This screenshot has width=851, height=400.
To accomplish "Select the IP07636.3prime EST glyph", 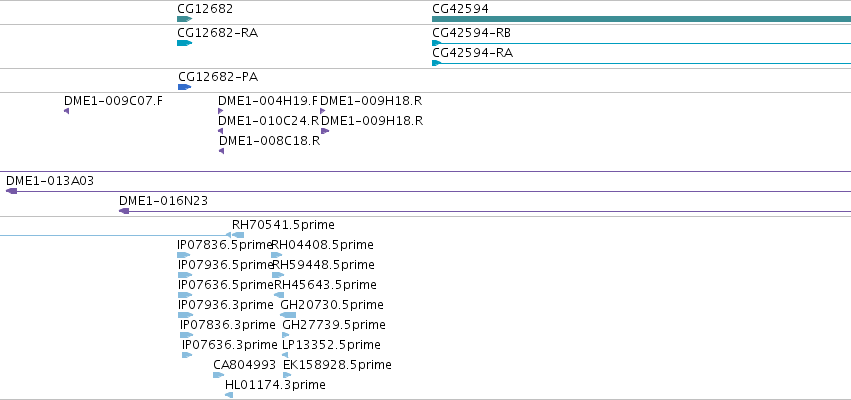I will point(187,355).
